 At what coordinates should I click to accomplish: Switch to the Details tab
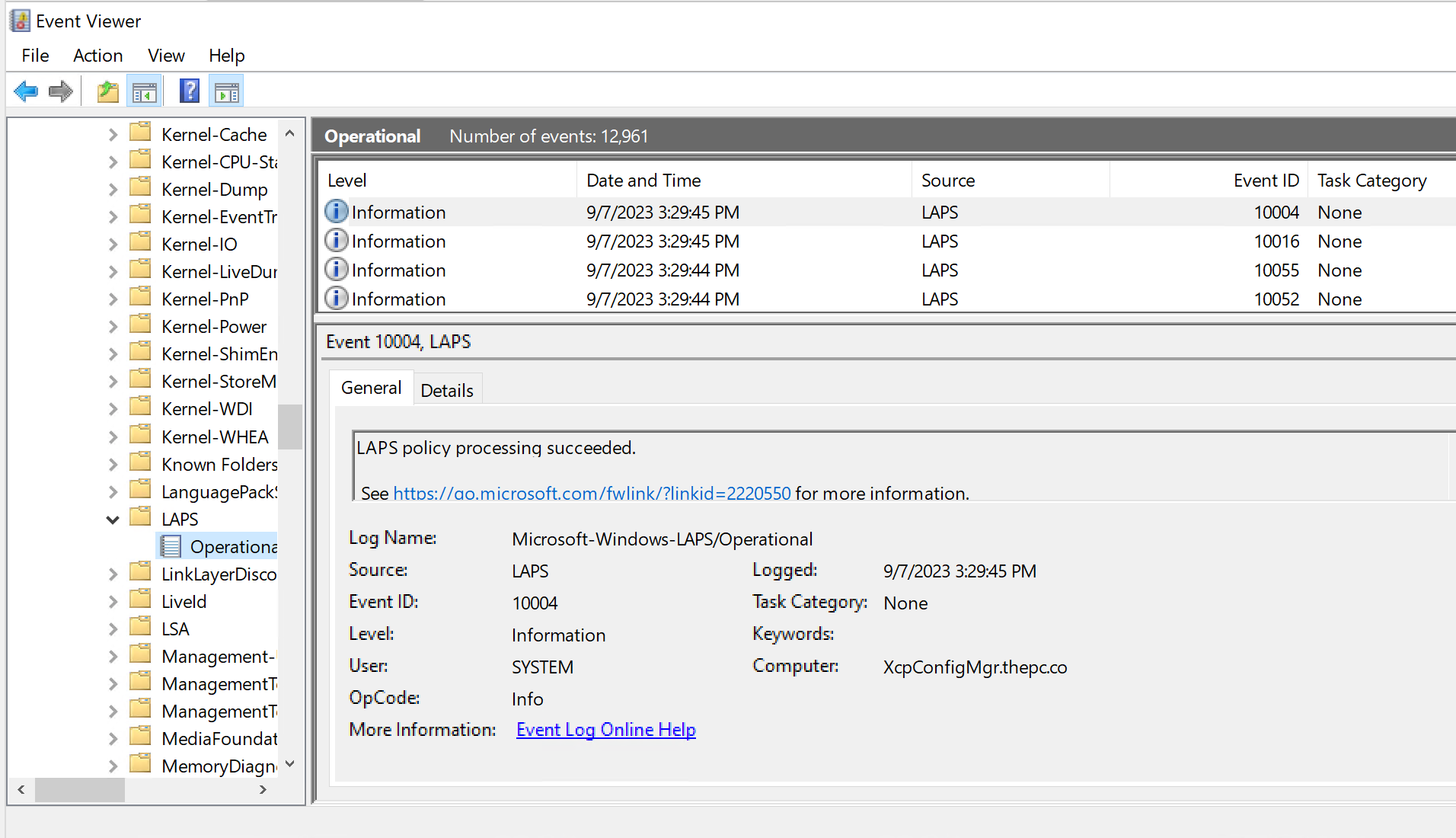(447, 390)
